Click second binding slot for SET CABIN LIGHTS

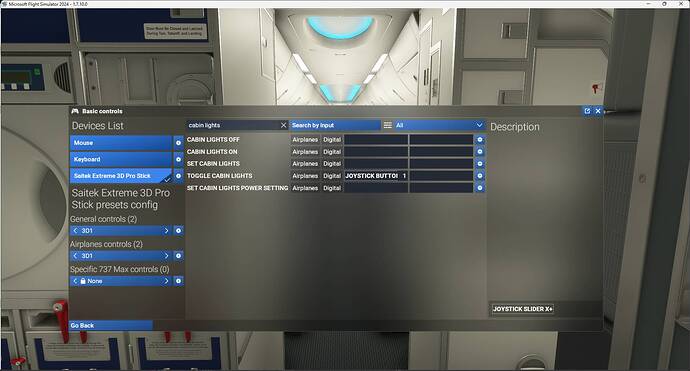(x=441, y=164)
